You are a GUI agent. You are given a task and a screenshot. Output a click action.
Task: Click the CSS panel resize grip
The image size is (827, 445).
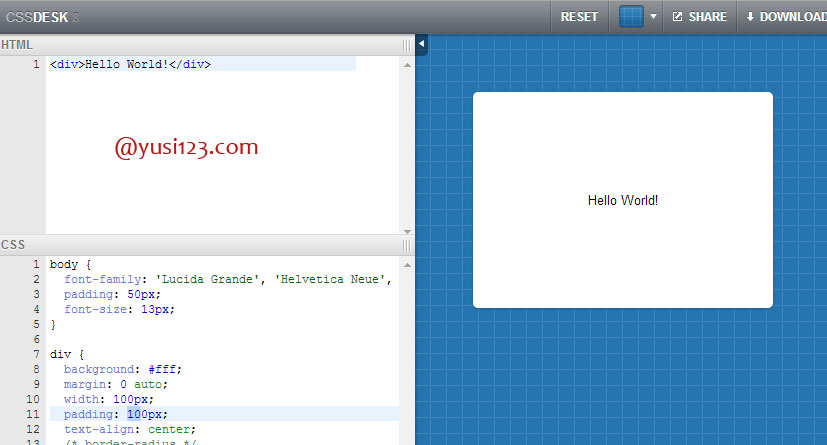pos(406,245)
